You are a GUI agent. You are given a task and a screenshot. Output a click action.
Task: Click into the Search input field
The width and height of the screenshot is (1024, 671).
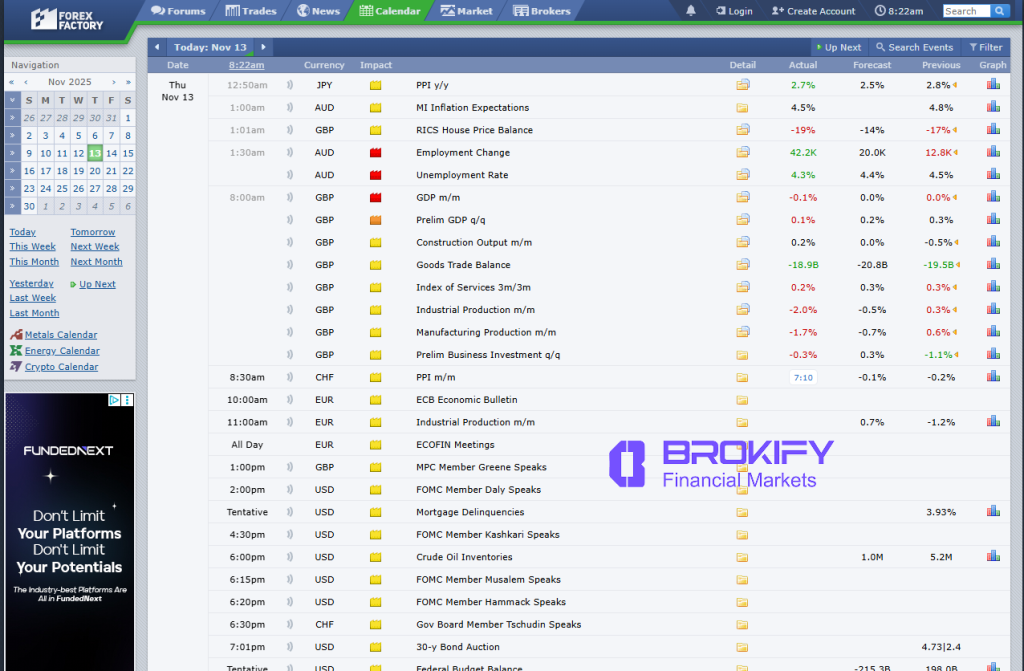(x=965, y=11)
